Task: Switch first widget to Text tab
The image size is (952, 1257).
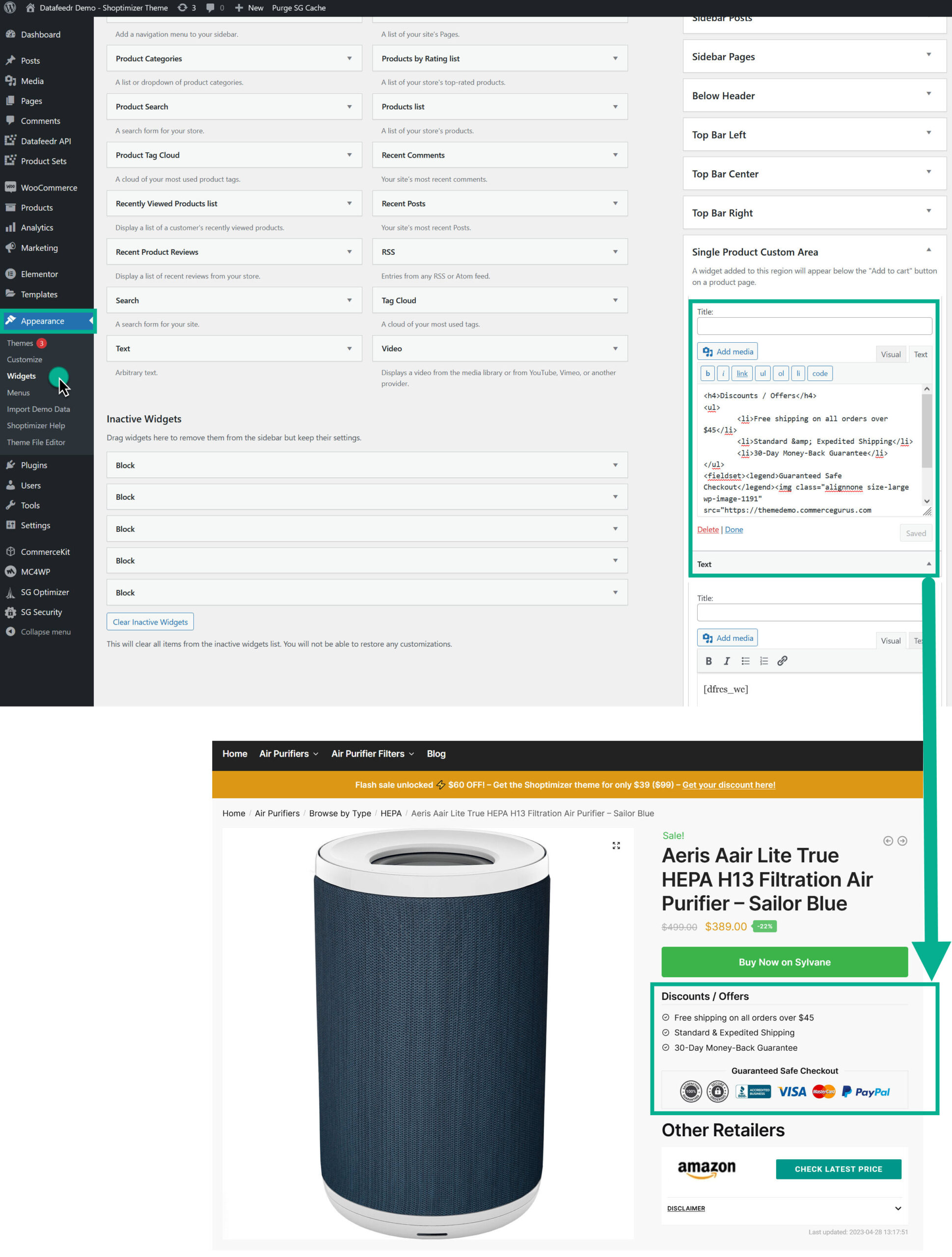Action: point(920,354)
